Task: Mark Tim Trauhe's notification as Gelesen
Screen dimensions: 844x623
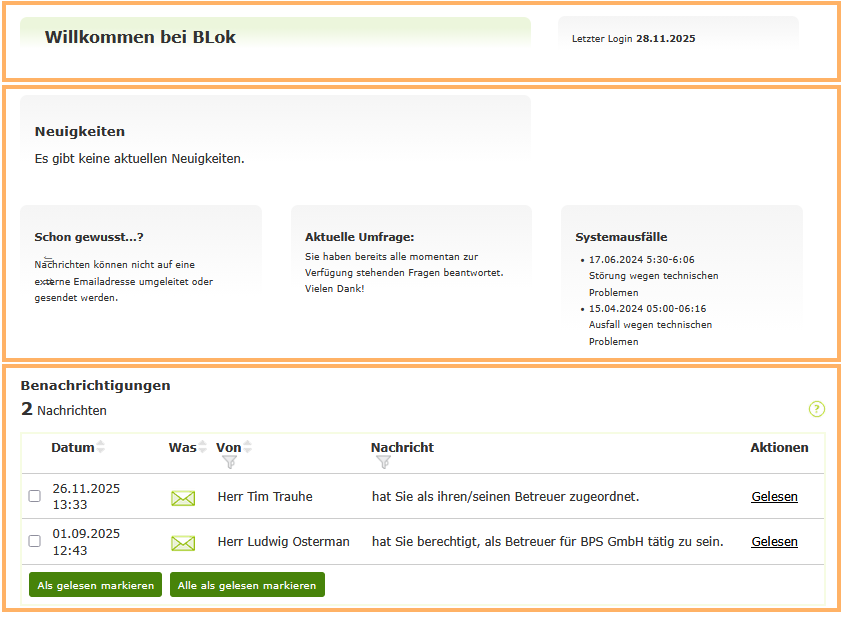Action: (x=774, y=496)
